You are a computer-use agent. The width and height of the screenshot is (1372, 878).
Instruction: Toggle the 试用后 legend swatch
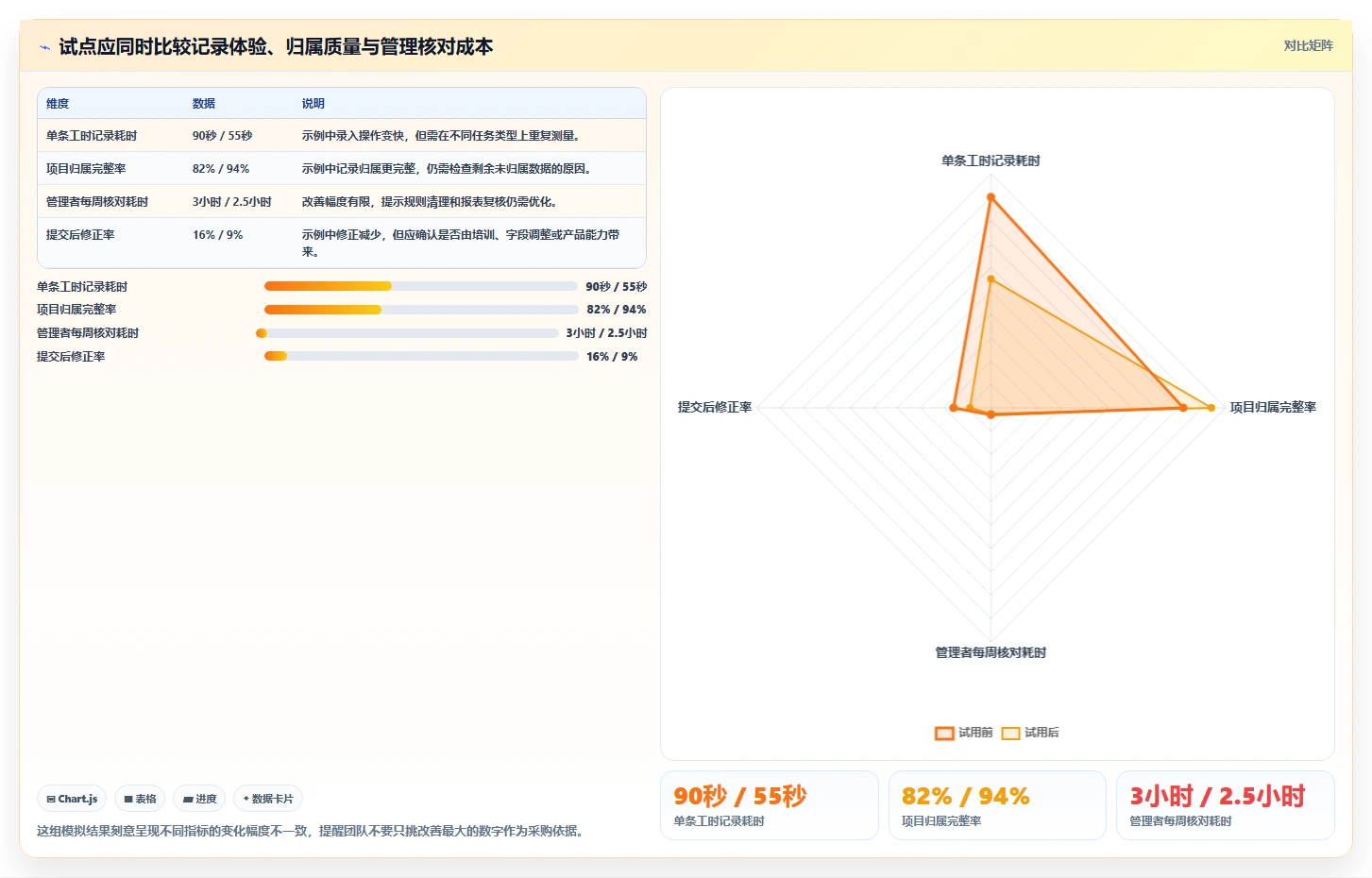point(1010,733)
